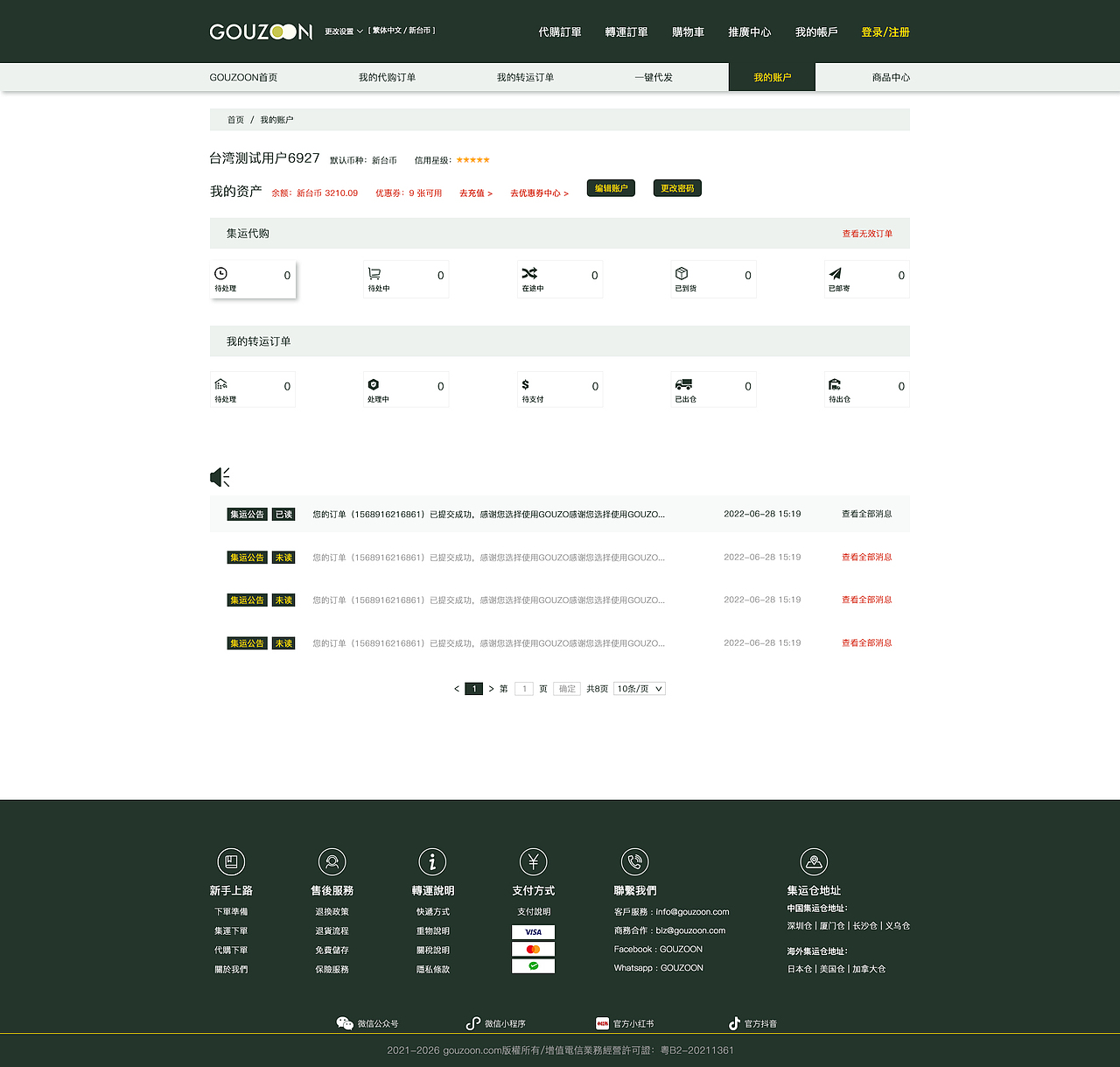Switch to the 我的代购订单 tab
Image resolution: width=1120 pixels, height=1067 pixels.
pyautogui.click(x=387, y=77)
